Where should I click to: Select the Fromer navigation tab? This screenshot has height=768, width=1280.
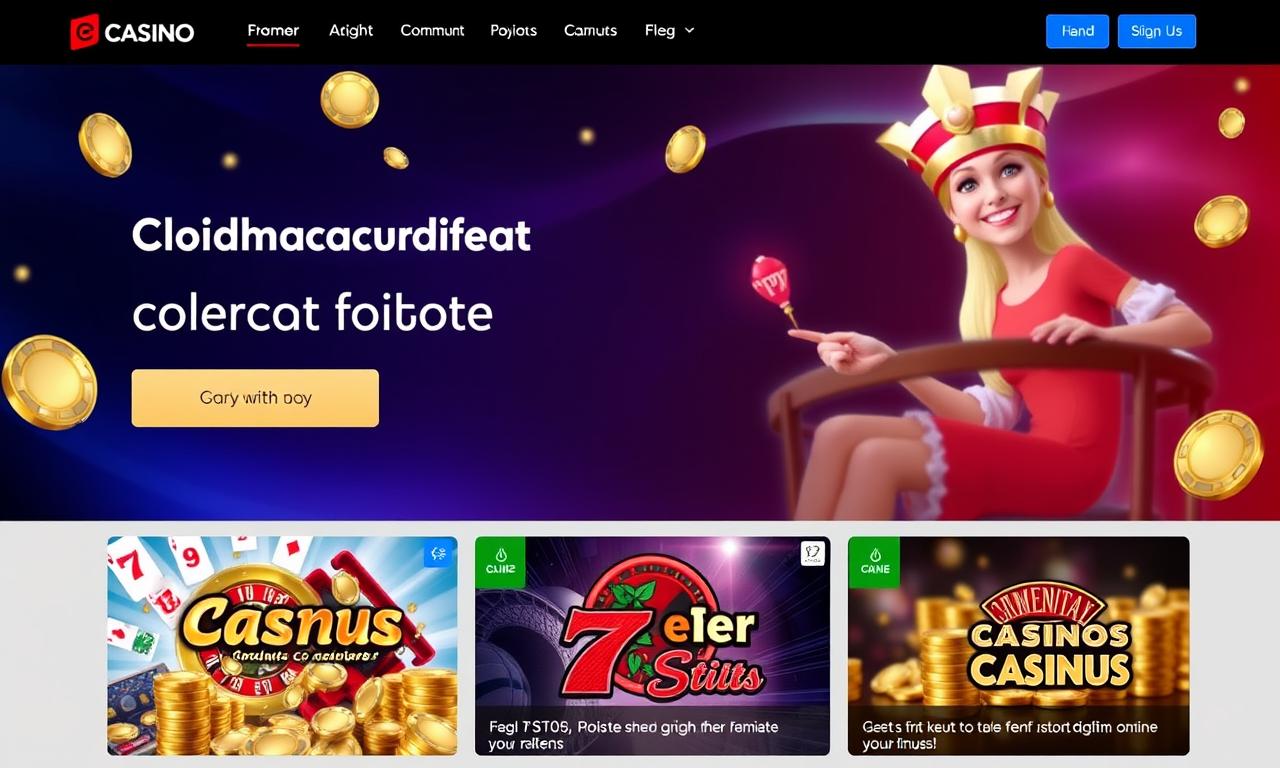pos(273,31)
